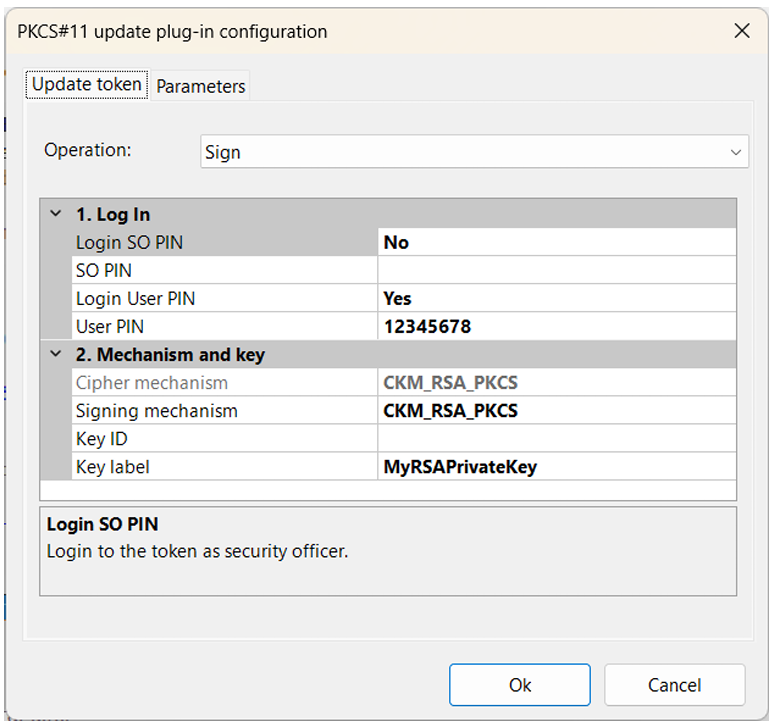Image resolution: width=773 pixels, height=728 pixels.
Task: Click the Cancel button
Action: (x=674, y=685)
